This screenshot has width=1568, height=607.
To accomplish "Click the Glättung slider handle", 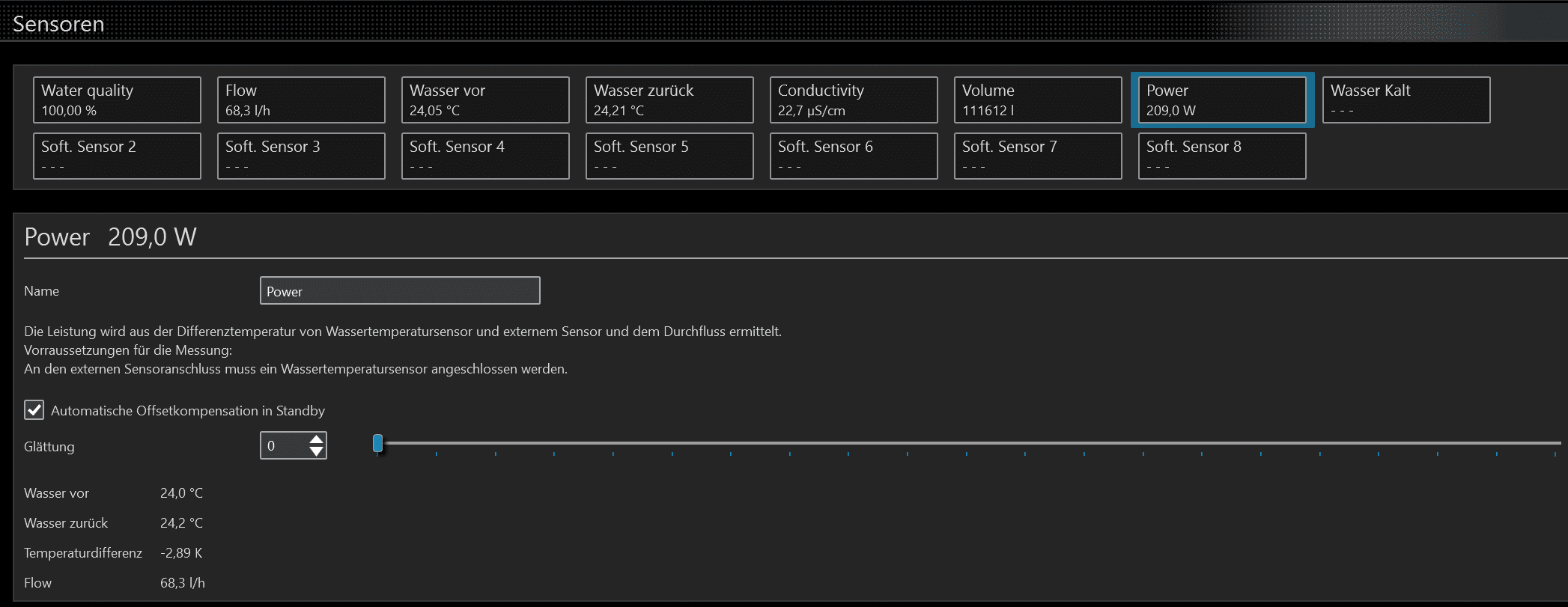I will pyautogui.click(x=377, y=444).
